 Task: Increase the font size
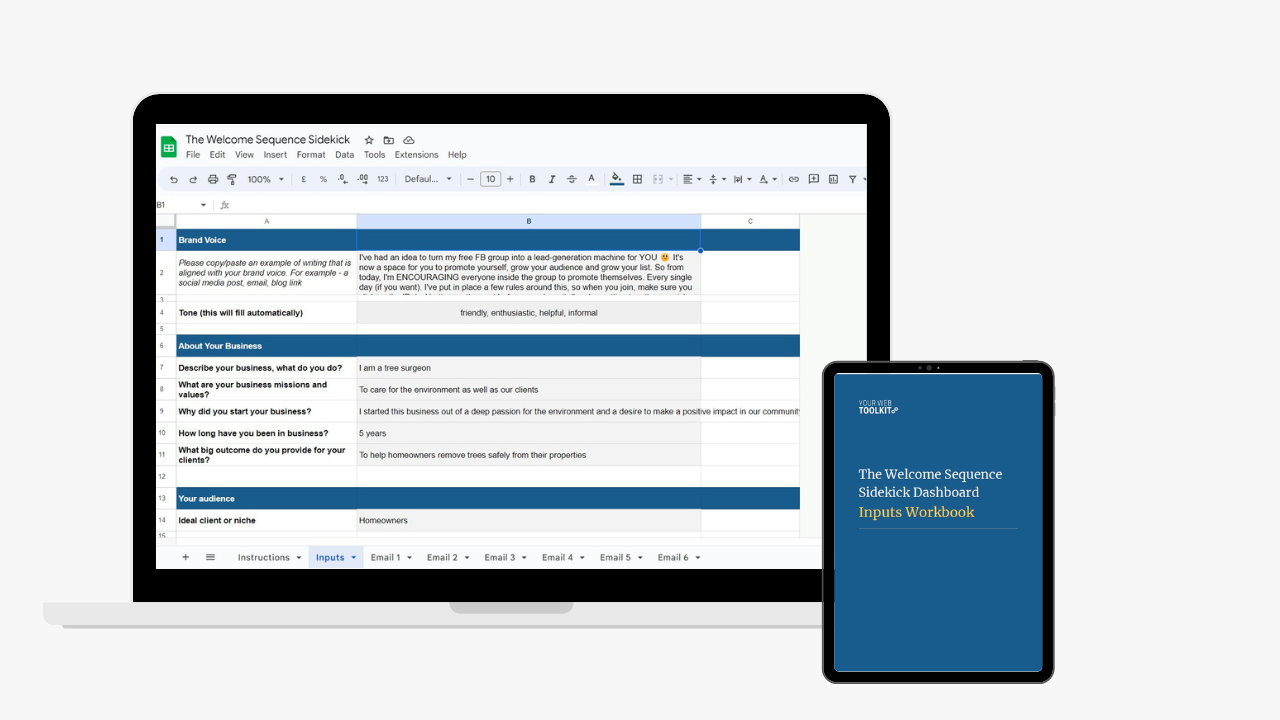coord(510,180)
